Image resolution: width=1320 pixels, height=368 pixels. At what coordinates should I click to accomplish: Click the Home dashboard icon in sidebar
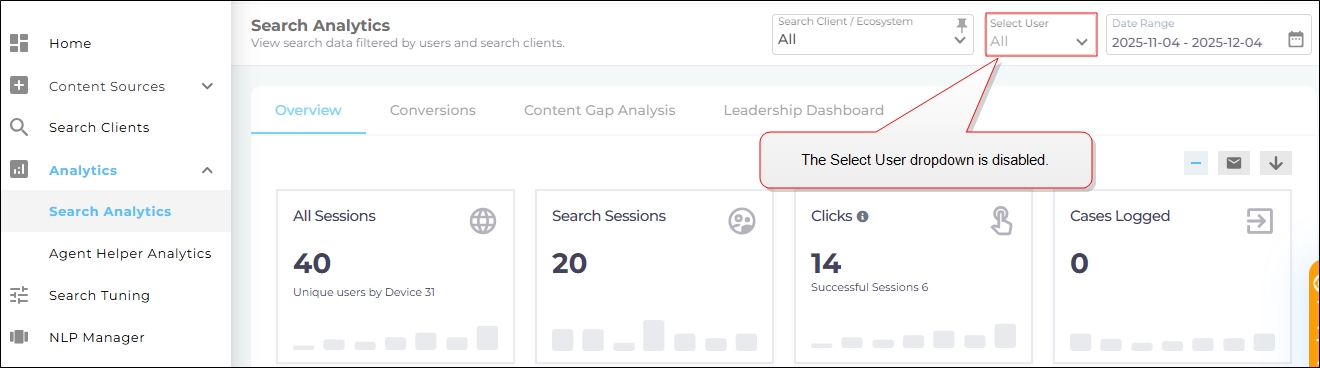click(19, 43)
